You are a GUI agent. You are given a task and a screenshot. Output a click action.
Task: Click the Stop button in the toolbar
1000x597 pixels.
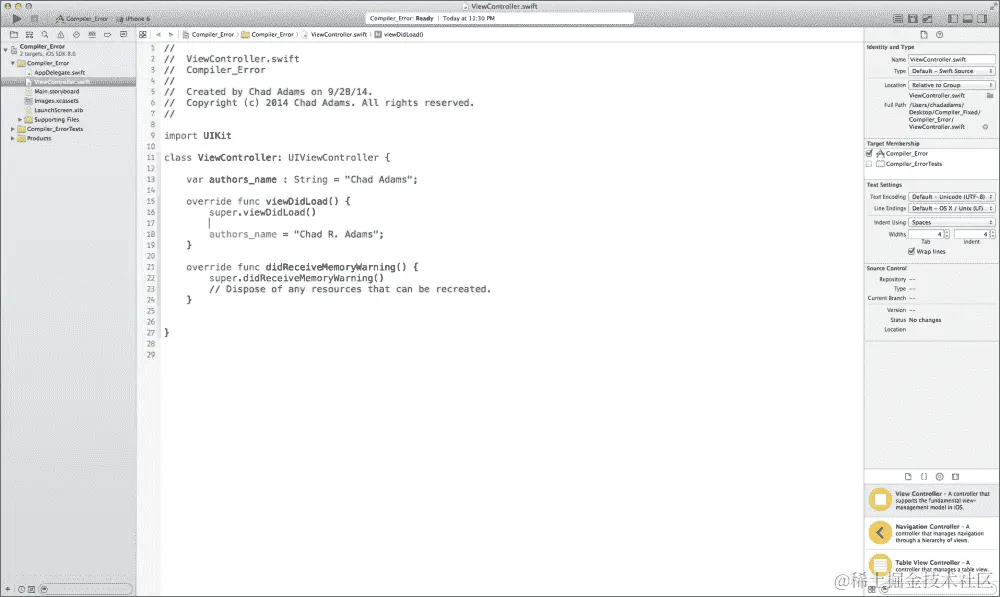click(x=34, y=18)
